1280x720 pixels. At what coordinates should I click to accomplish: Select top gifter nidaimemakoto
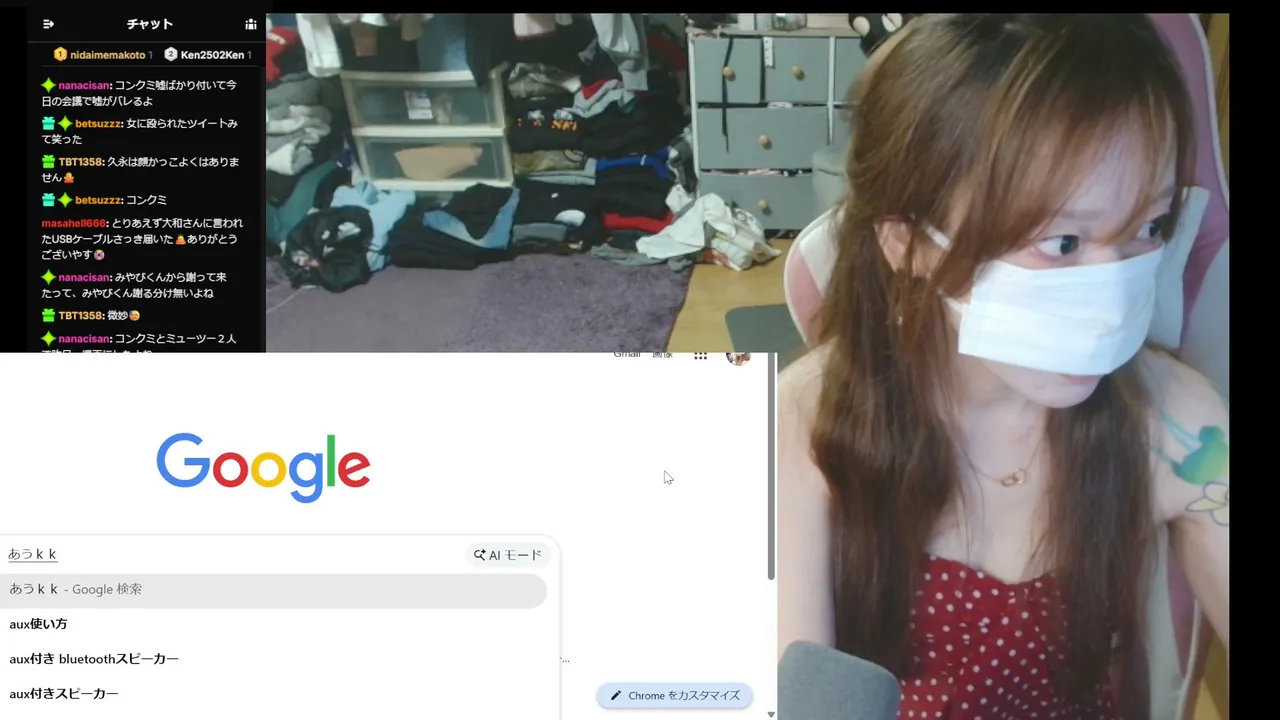pyautogui.click(x=103, y=54)
